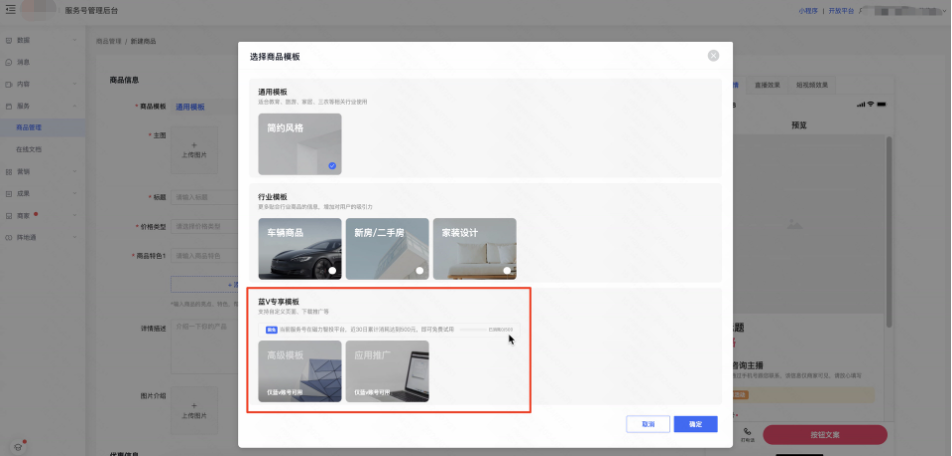The width and height of the screenshot is (952, 456).
Task: Click plus icon in 主图 upload box
Action: [194, 145]
